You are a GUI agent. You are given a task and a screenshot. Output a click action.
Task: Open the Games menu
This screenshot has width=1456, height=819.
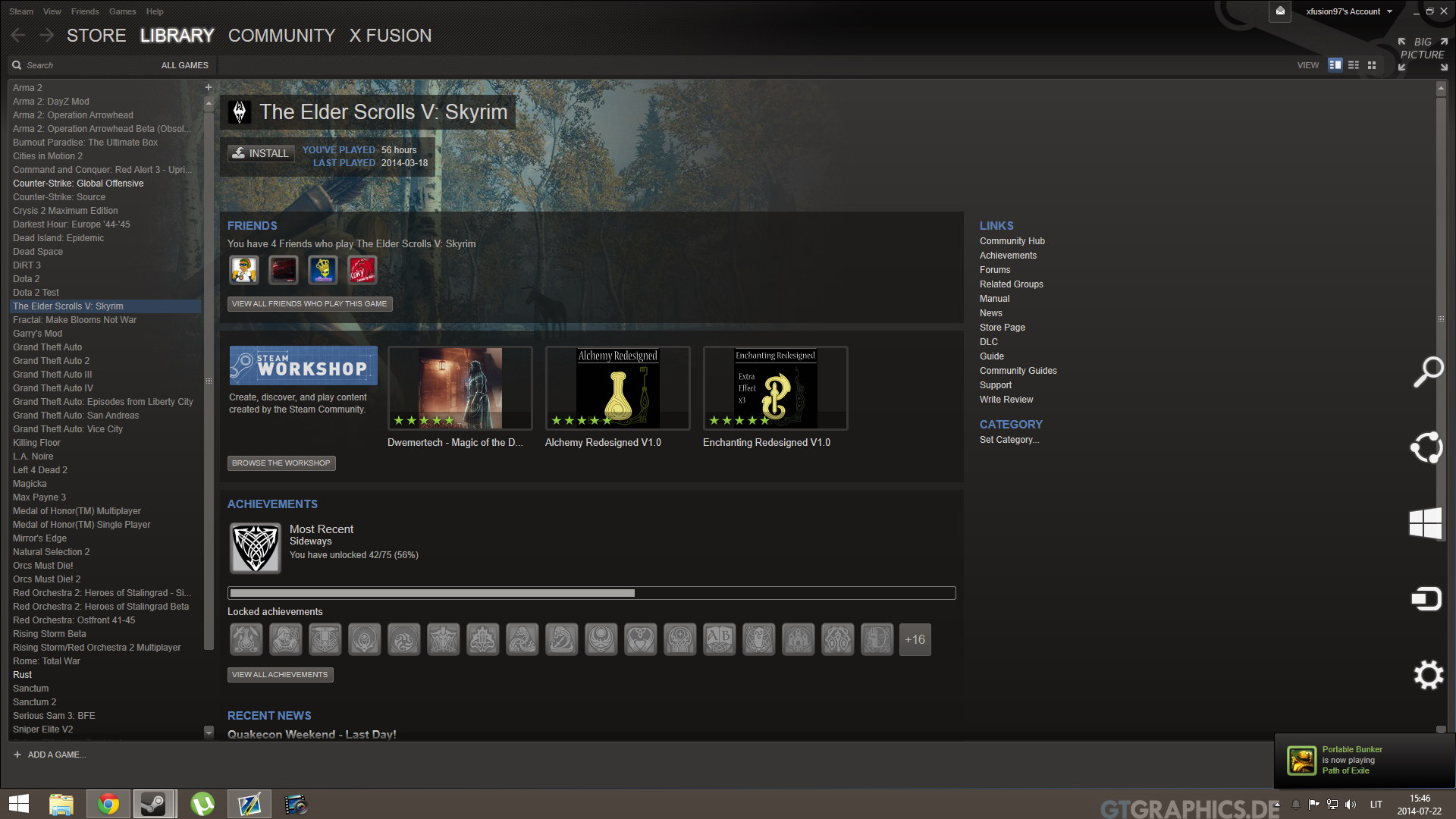tap(122, 11)
